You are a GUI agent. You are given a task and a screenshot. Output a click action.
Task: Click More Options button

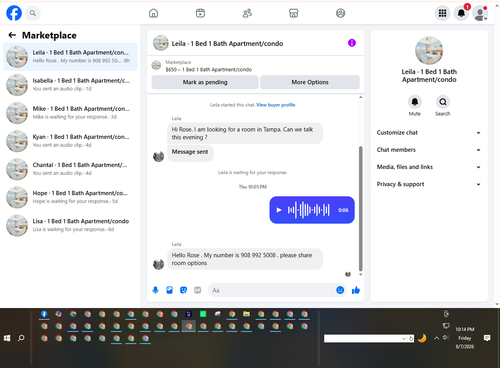coord(310,82)
